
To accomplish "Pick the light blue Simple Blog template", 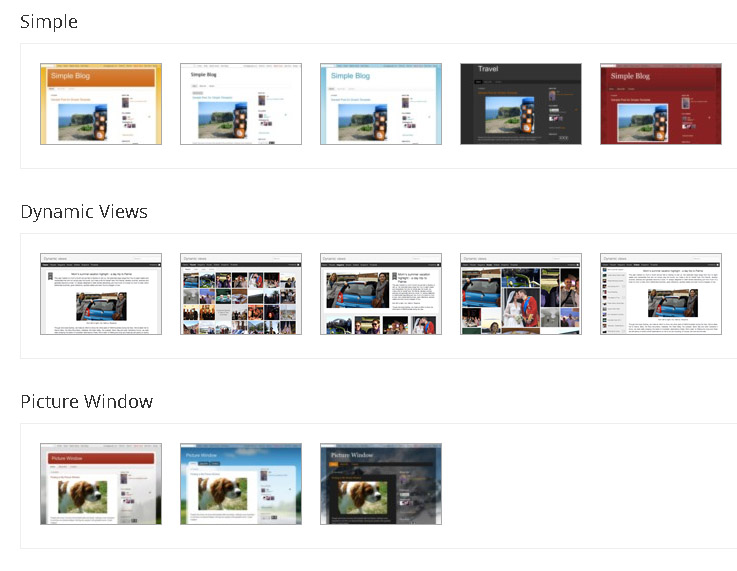I will coord(381,104).
